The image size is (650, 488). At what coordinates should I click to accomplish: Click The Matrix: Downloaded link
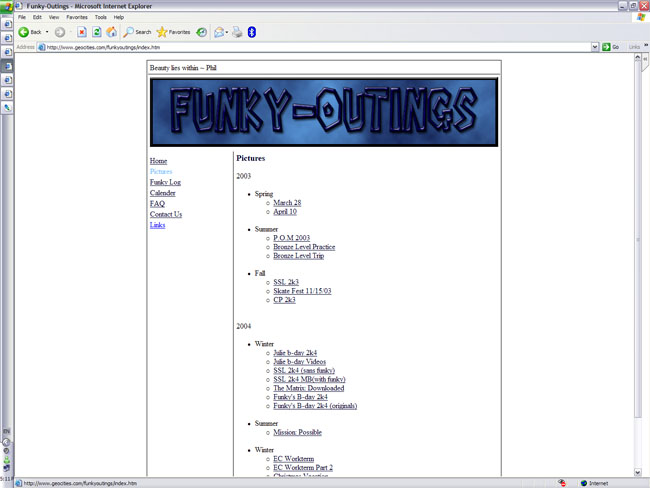point(309,388)
